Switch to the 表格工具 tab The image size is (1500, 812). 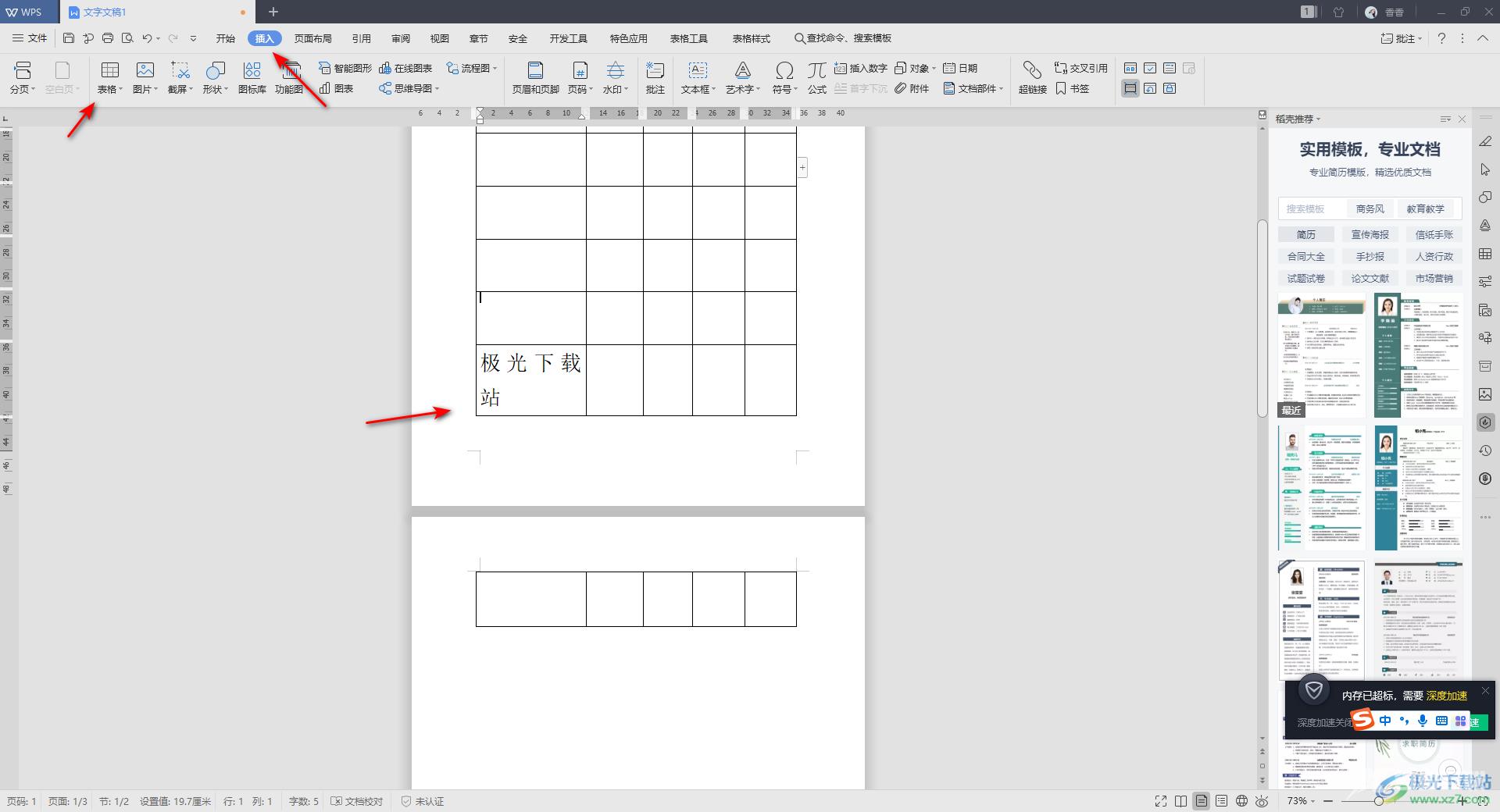[688, 37]
